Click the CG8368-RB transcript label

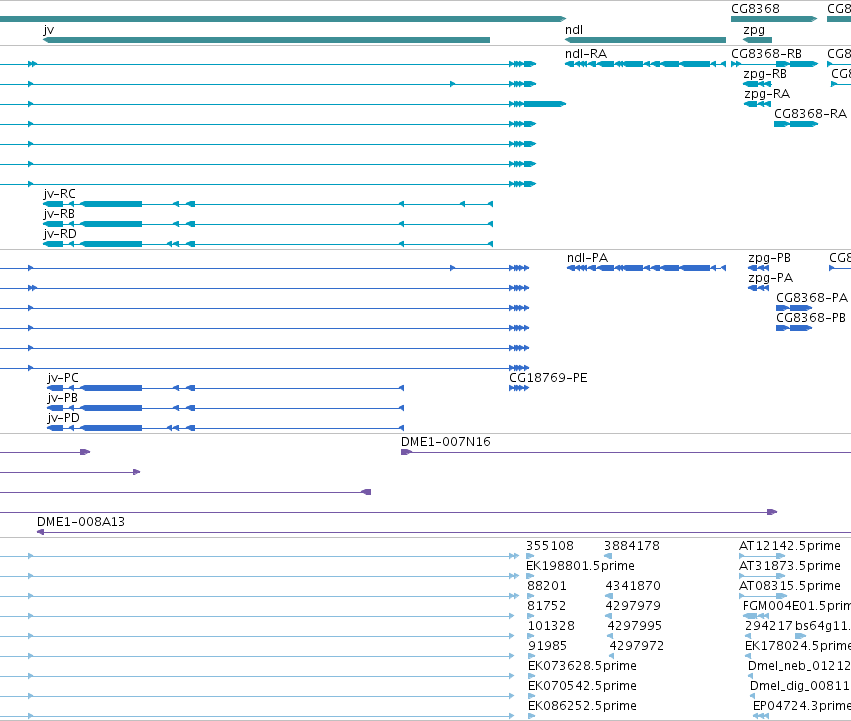tap(766, 54)
